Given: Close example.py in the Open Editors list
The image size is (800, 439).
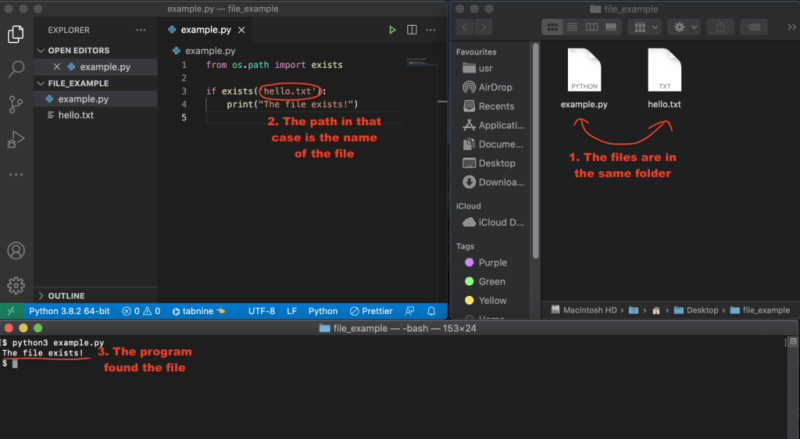Looking at the screenshot, I should coord(57,67).
